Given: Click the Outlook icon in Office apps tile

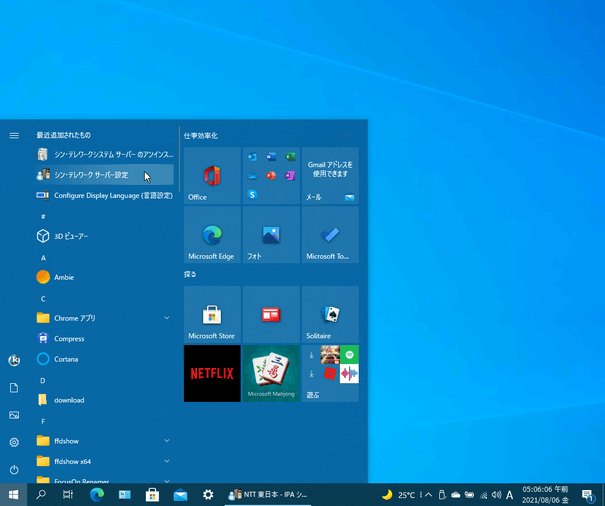Looking at the screenshot, I should click(x=252, y=157).
